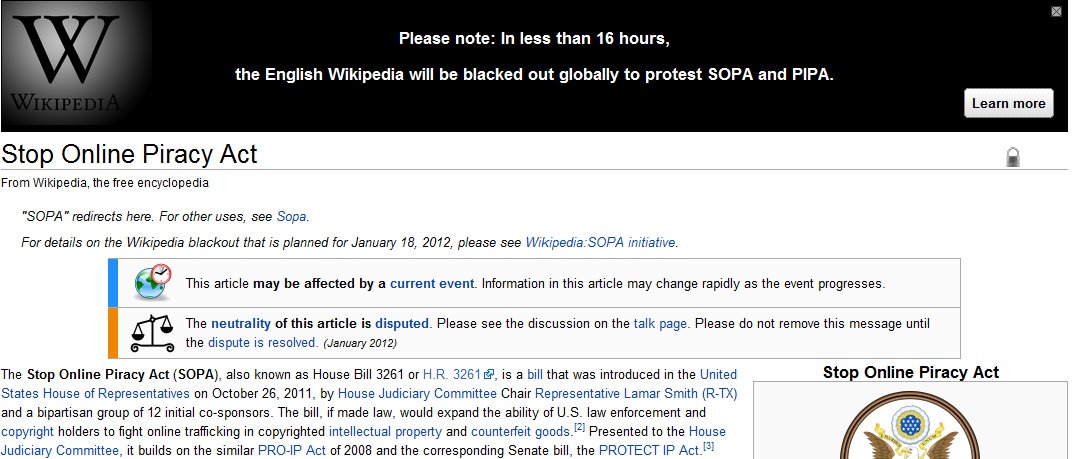This screenshot has width=1075, height=459.
Task: Click the padlock protection icon
Action: coord(1013,157)
